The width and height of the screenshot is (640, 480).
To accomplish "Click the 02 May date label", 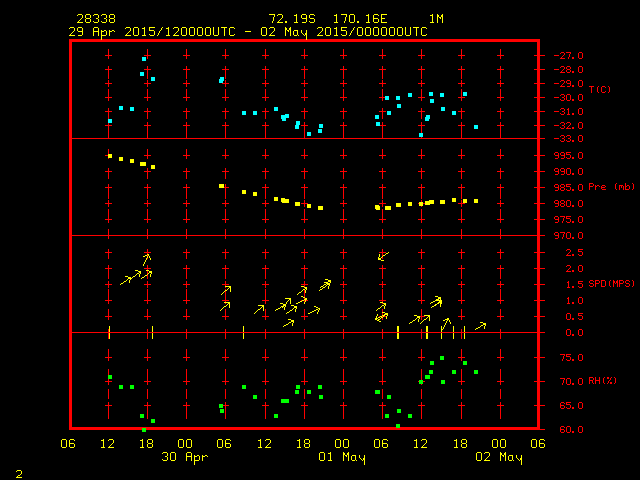I will click(498, 458).
